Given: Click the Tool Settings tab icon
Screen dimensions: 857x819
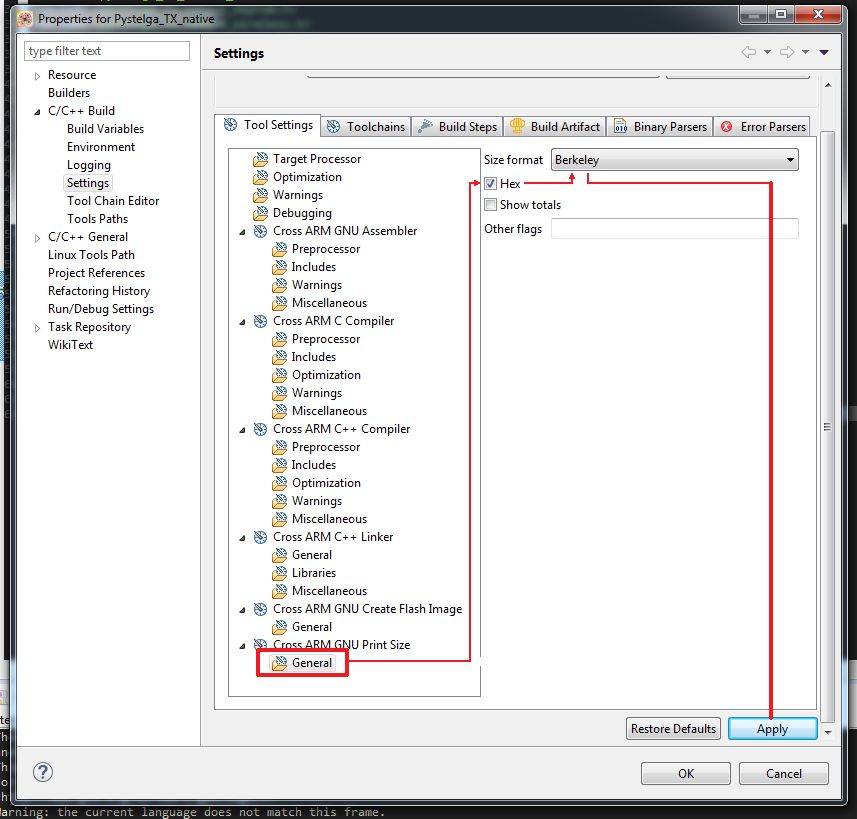Looking at the screenshot, I should click(x=231, y=125).
